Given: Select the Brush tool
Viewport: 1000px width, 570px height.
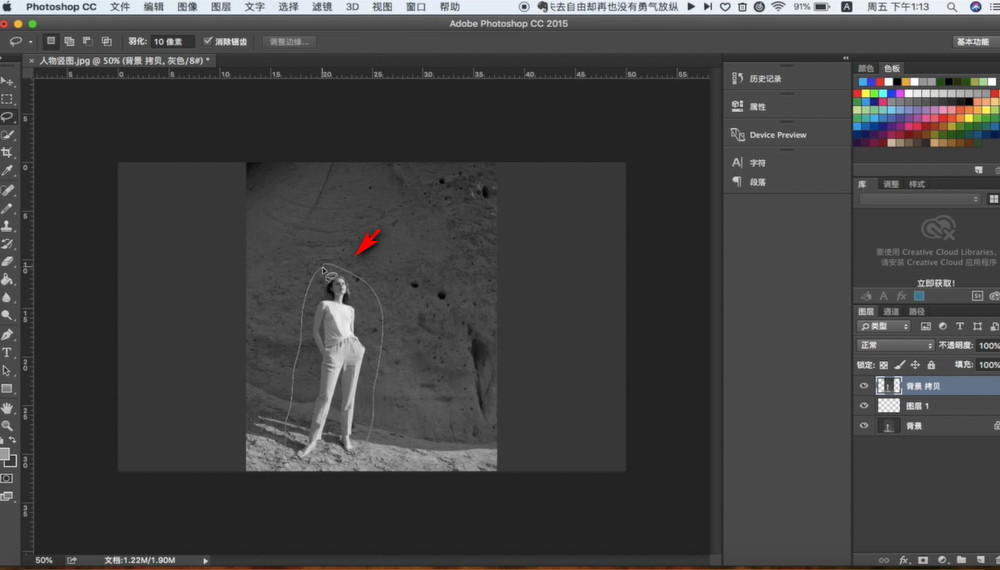Looking at the screenshot, I should [7, 208].
